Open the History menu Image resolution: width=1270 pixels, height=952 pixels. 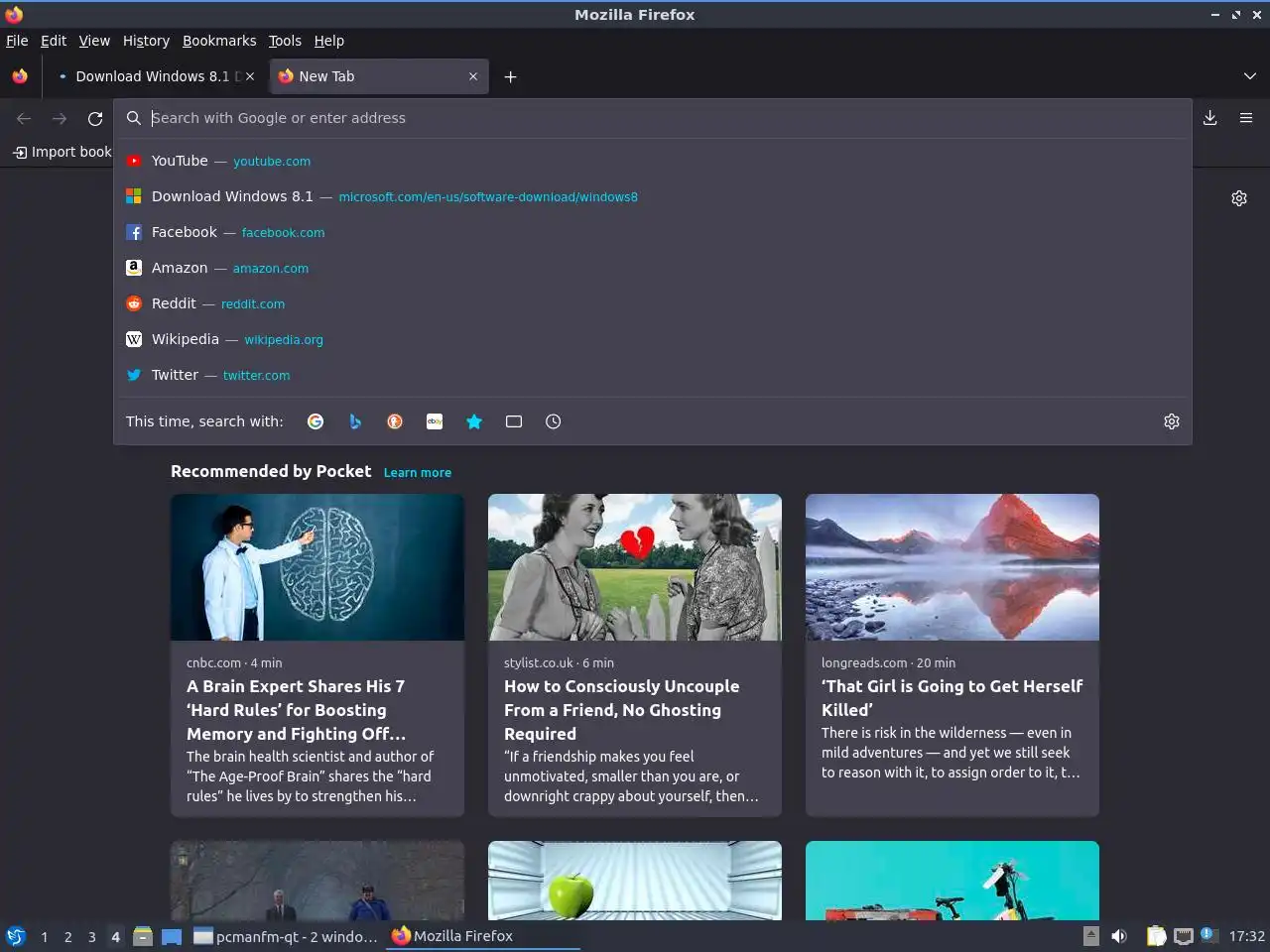click(146, 41)
